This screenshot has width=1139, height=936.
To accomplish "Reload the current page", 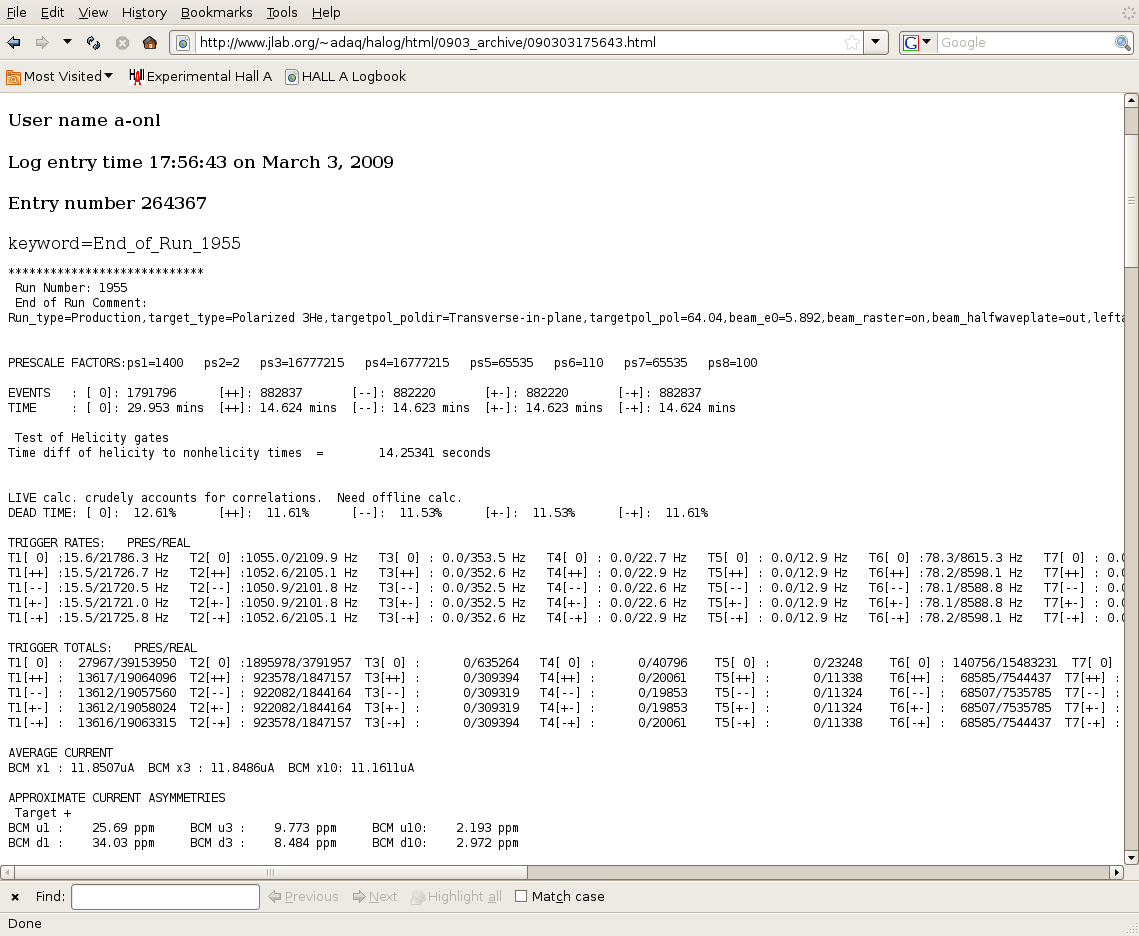I will 93,43.
